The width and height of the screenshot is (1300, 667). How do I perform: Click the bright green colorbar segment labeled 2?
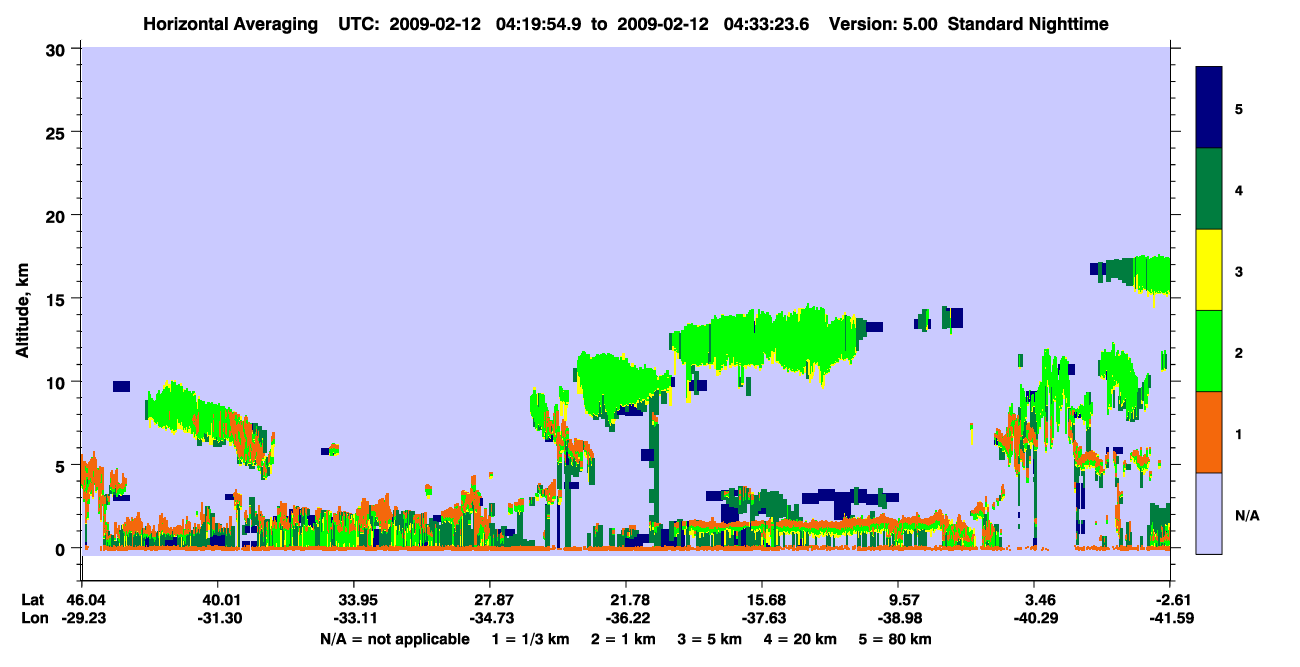coord(1209,351)
